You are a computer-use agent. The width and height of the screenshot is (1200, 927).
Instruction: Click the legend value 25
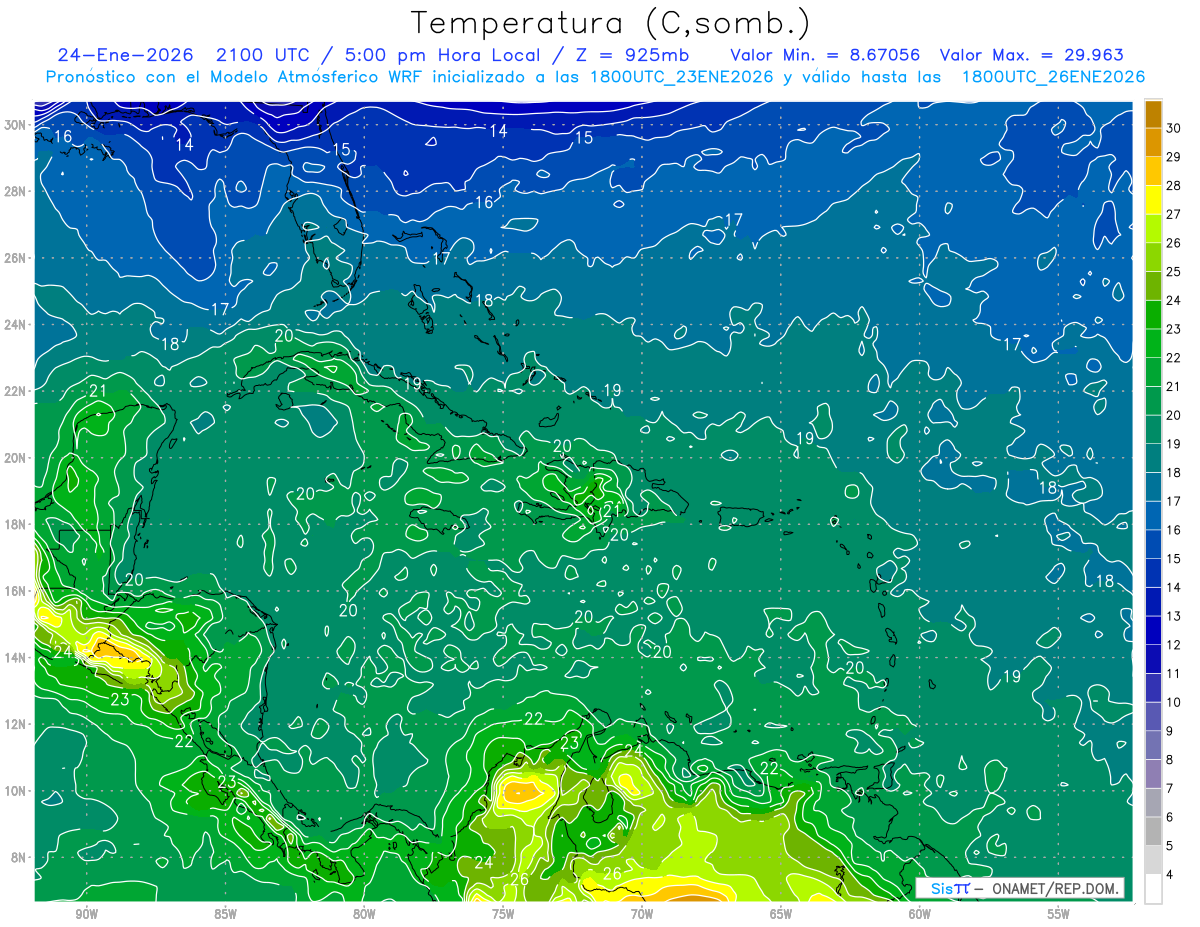1174,271
